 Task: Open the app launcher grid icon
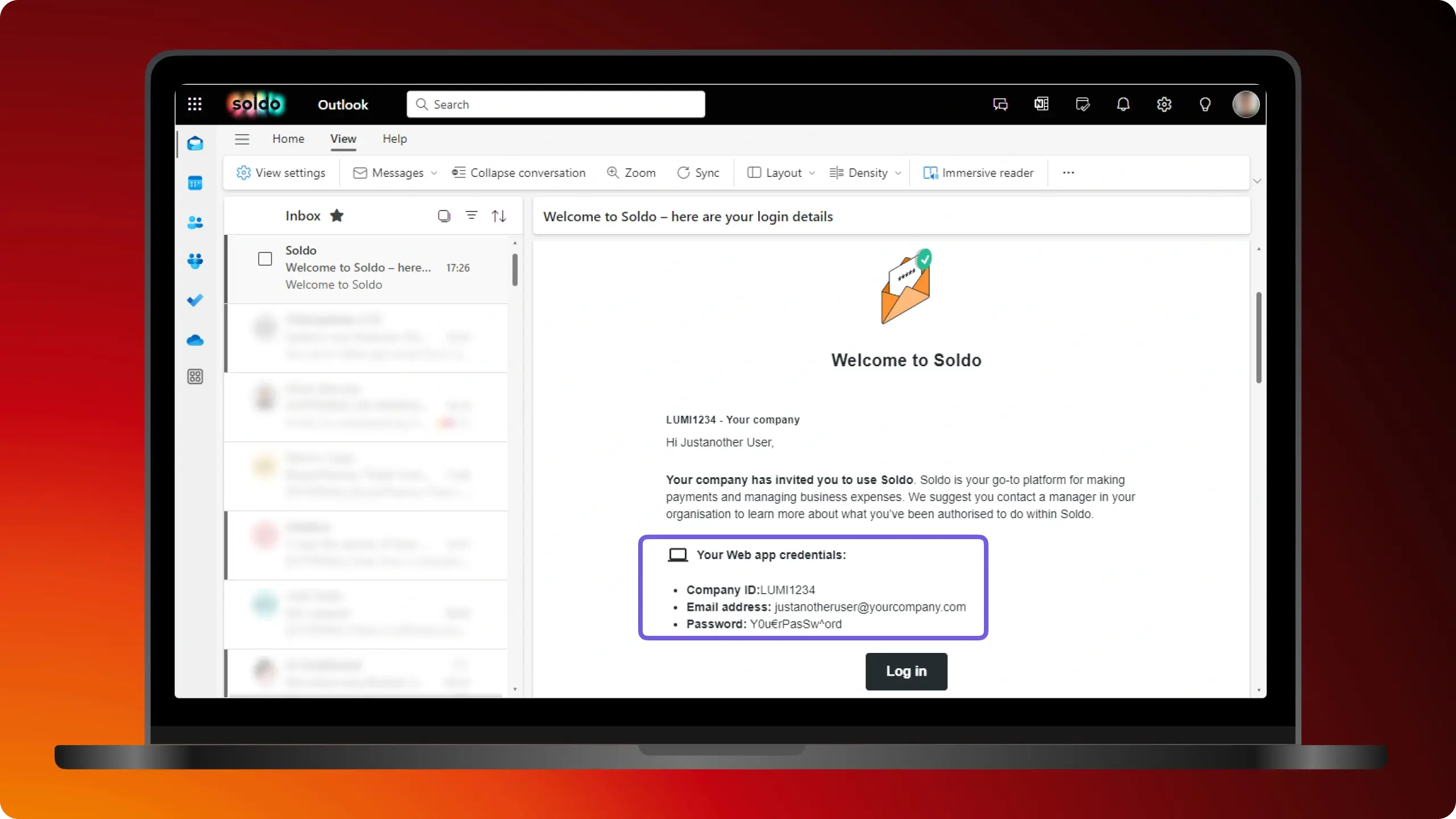point(195,104)
